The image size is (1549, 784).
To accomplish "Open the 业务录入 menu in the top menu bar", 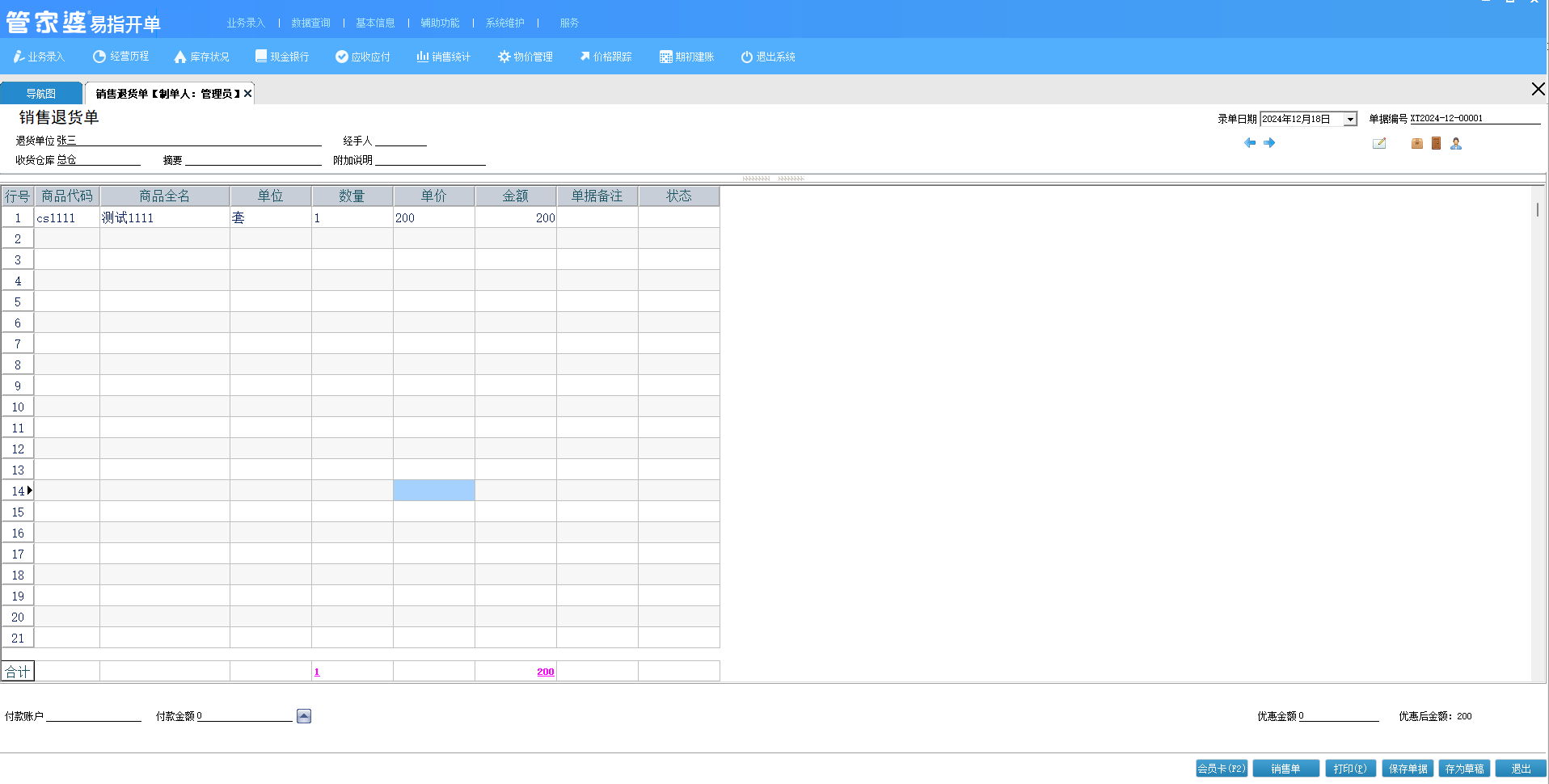I will 246,23.
